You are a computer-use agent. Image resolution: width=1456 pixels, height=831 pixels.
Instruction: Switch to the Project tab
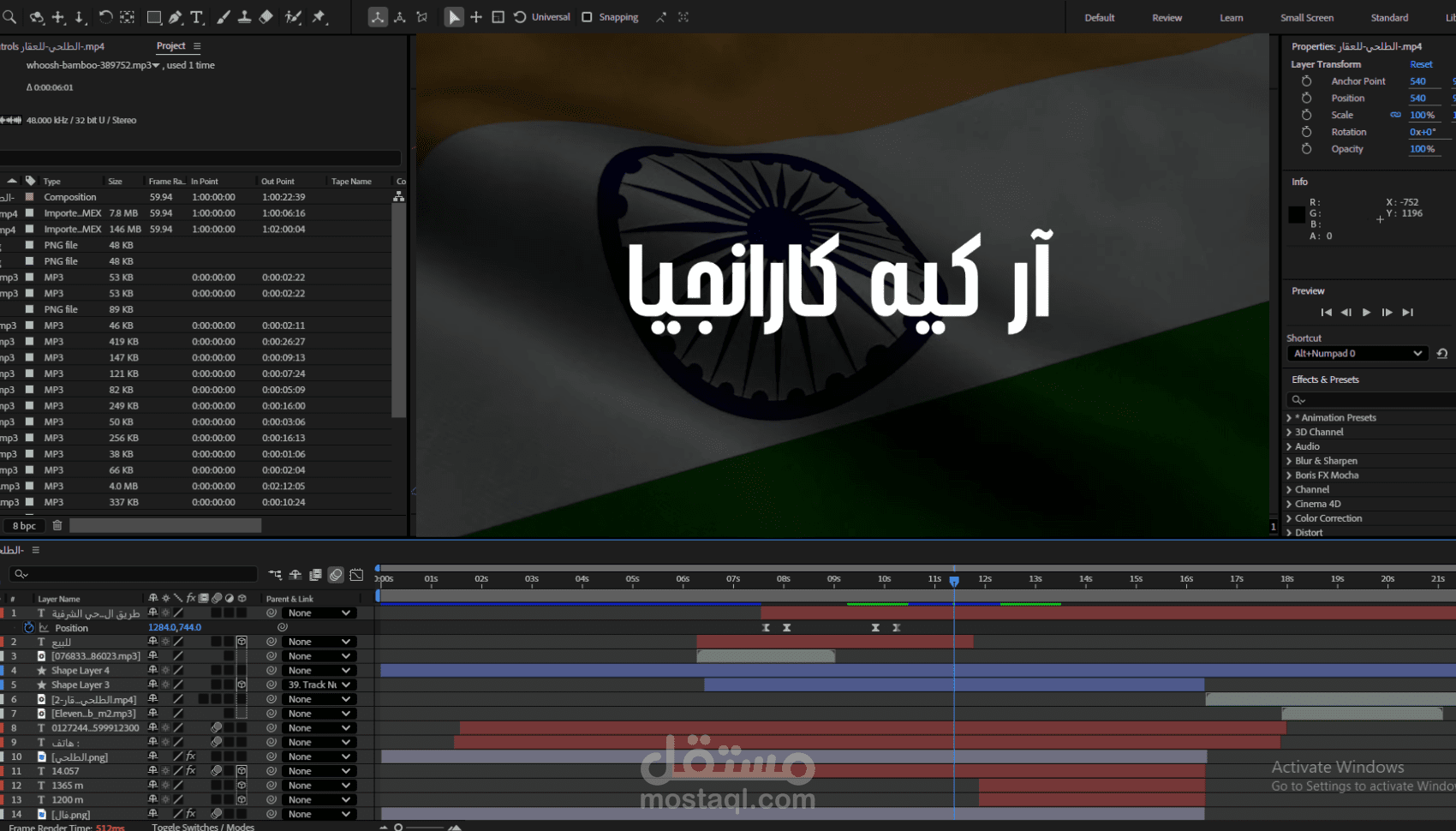[170, 46]
